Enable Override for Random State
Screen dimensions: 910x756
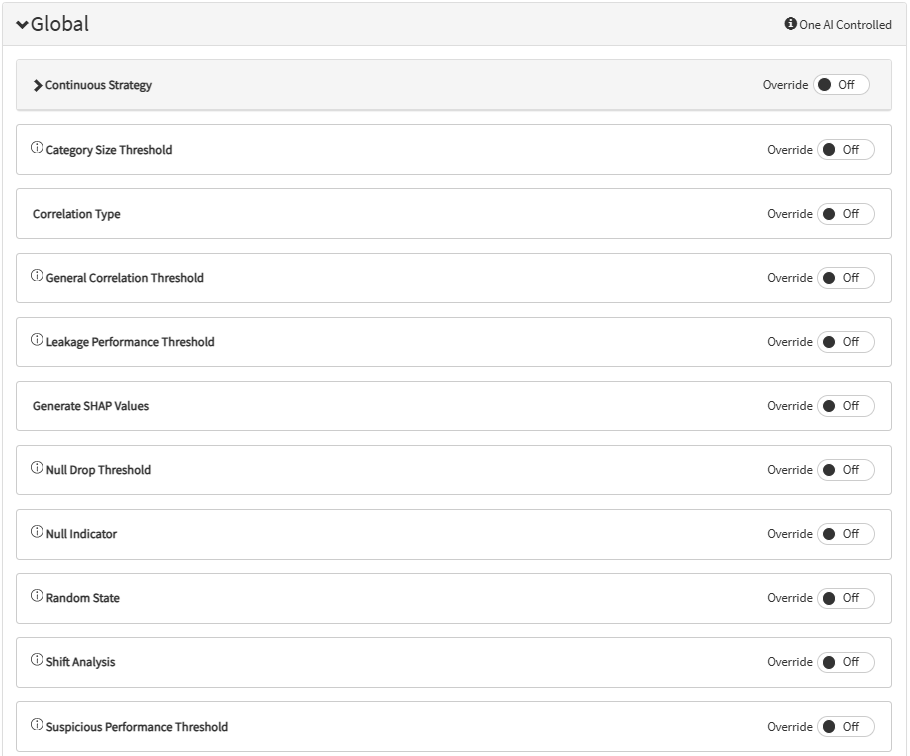coord(845,598)
